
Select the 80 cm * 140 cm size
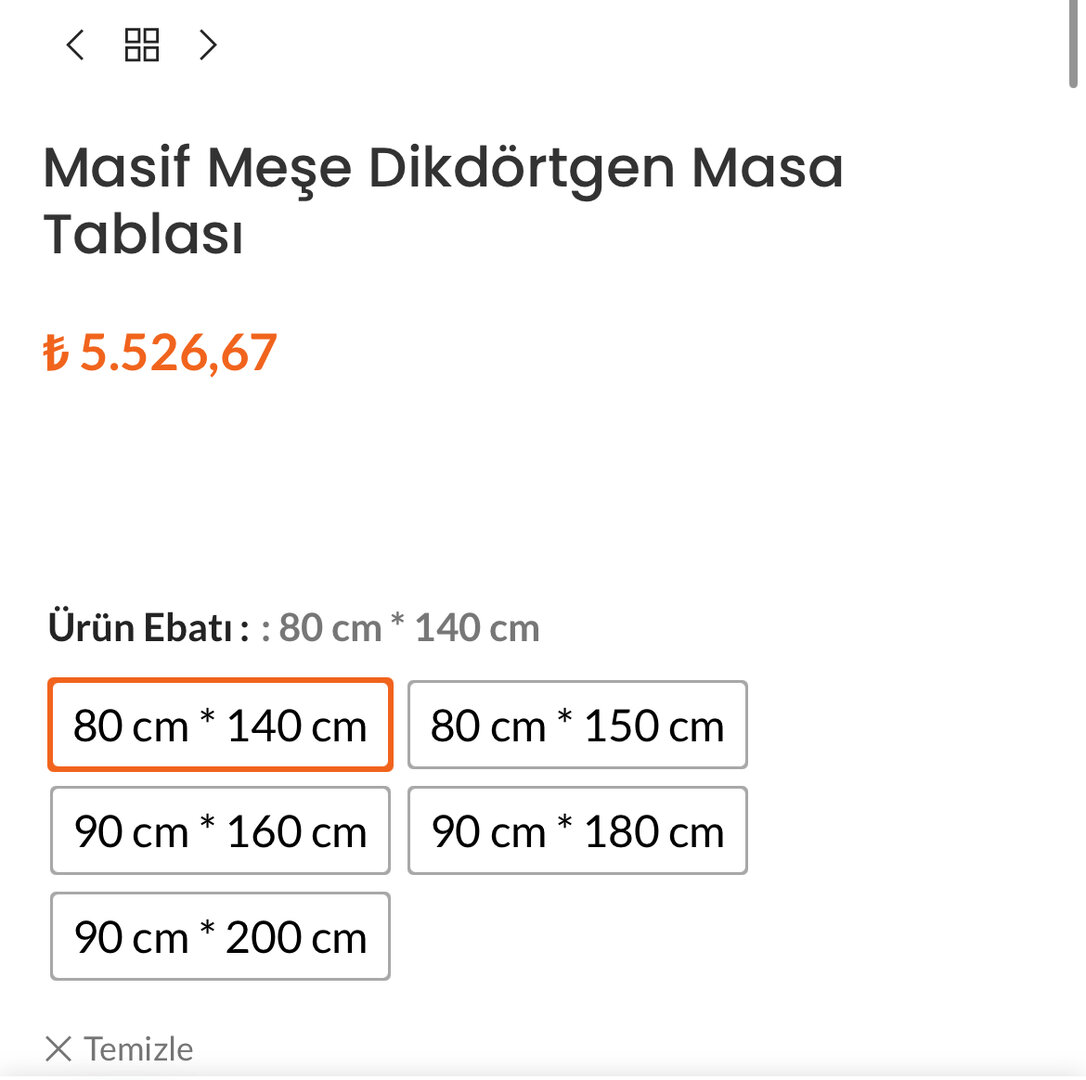(x=220, y=725)
